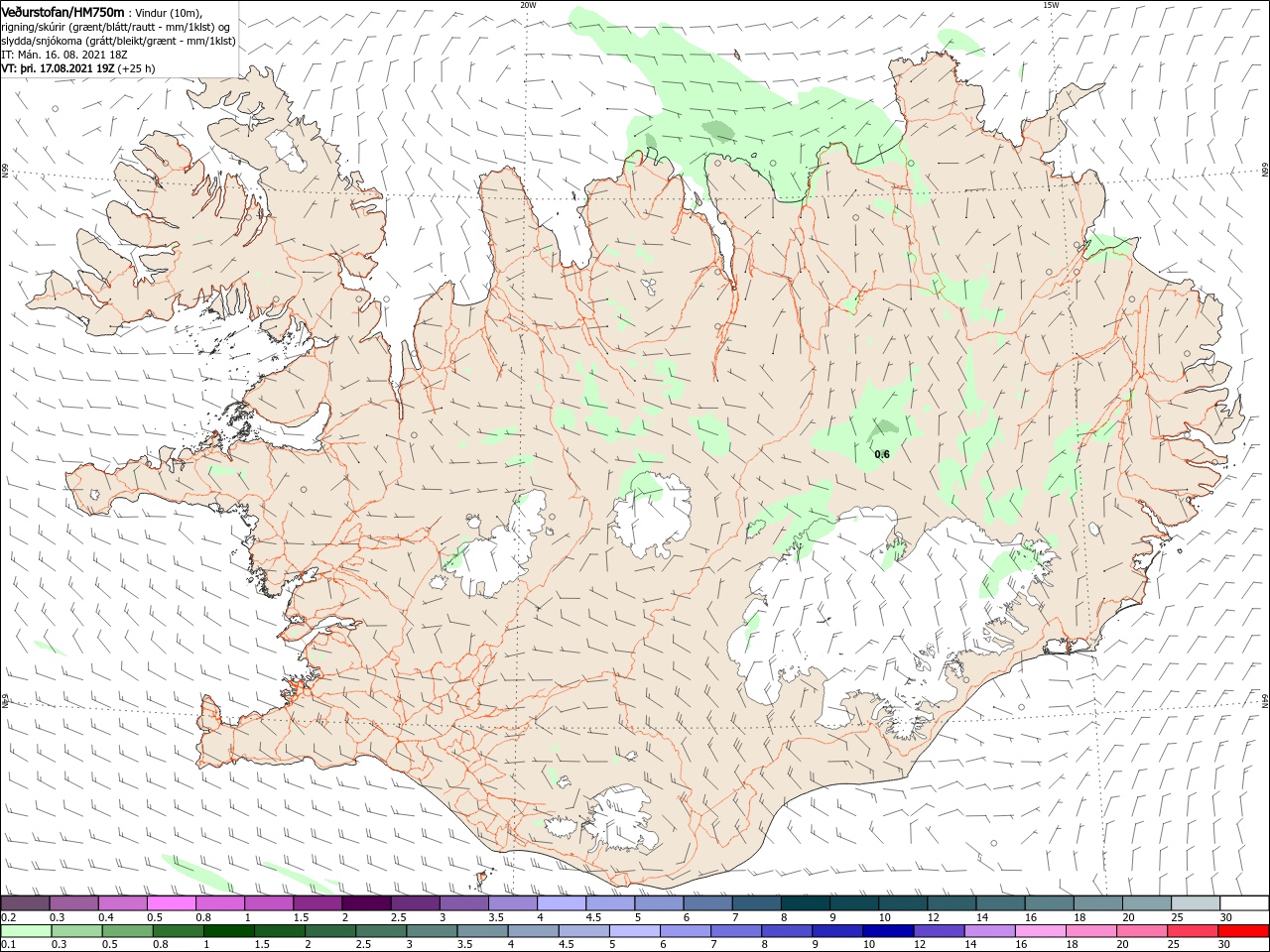Click the pale lavender snow swatch after 4

(562, 903)
